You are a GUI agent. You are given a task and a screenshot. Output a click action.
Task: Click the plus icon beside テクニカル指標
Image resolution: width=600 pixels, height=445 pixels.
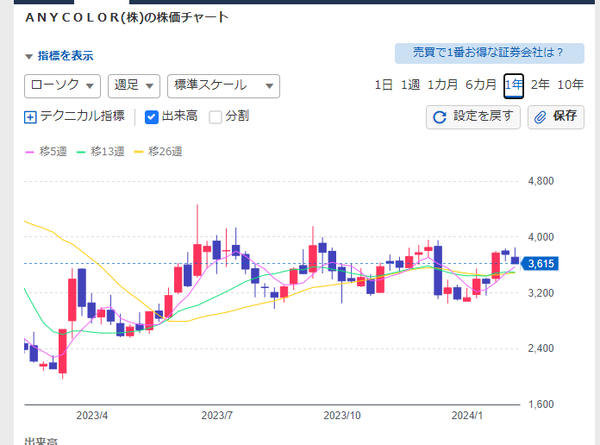30,117
